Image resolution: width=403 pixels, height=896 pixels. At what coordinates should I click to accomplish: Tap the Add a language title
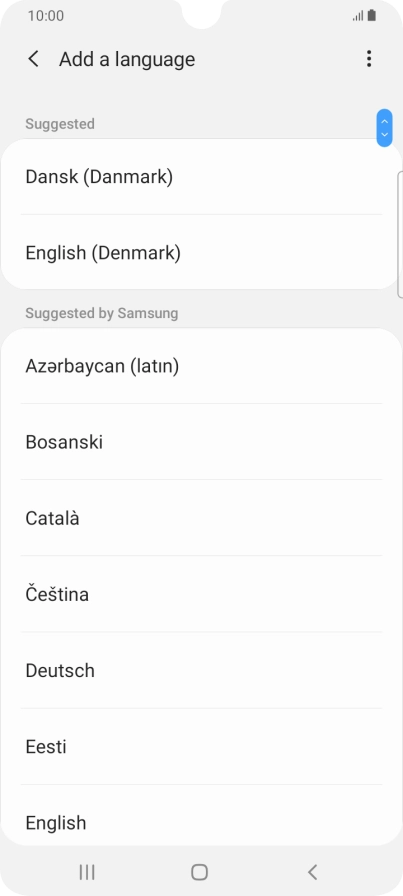[127, 59]
